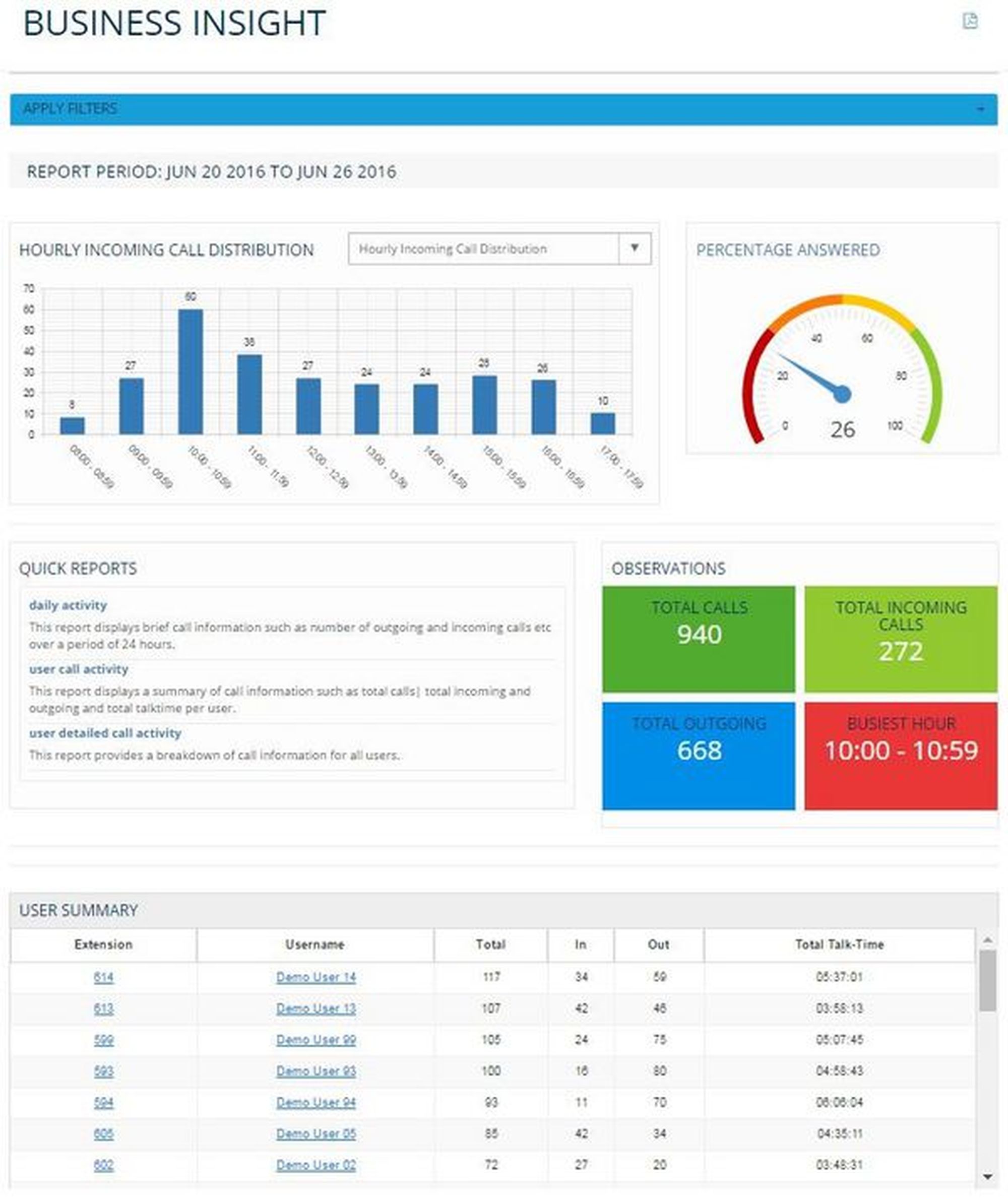The width and height of the screenshot is (1008, 1198).
Task: Open Demo User 13 profile link
Action: click(x=316, y=1009)
